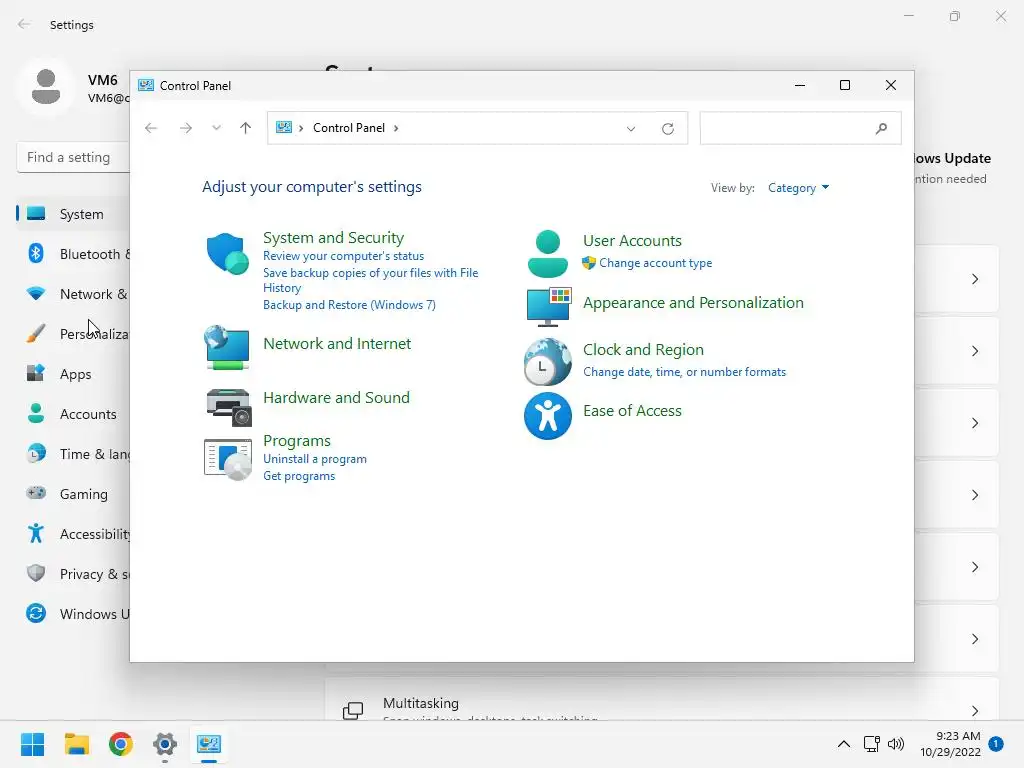The height and width of the screenshot is (768, 1024).
Task: Open the Programs icon in Control Panel
Action: (227, 460)
